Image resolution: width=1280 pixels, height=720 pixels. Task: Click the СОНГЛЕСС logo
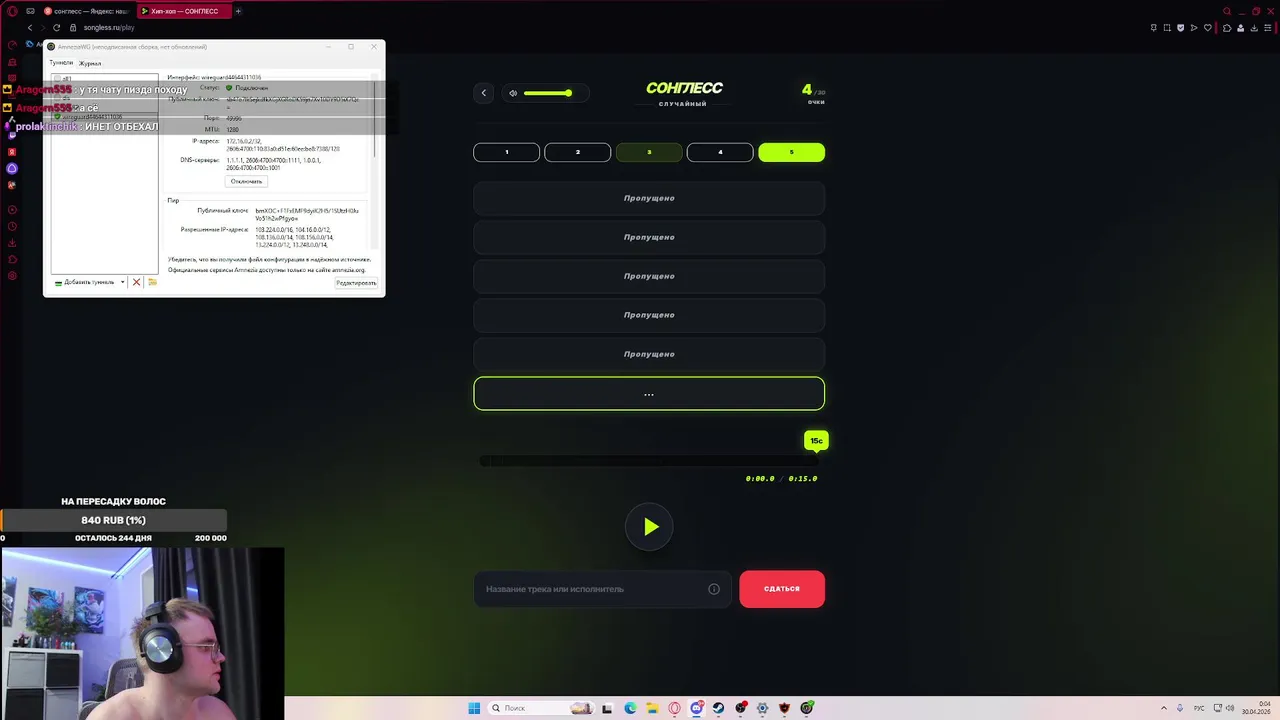coord(684,88)
